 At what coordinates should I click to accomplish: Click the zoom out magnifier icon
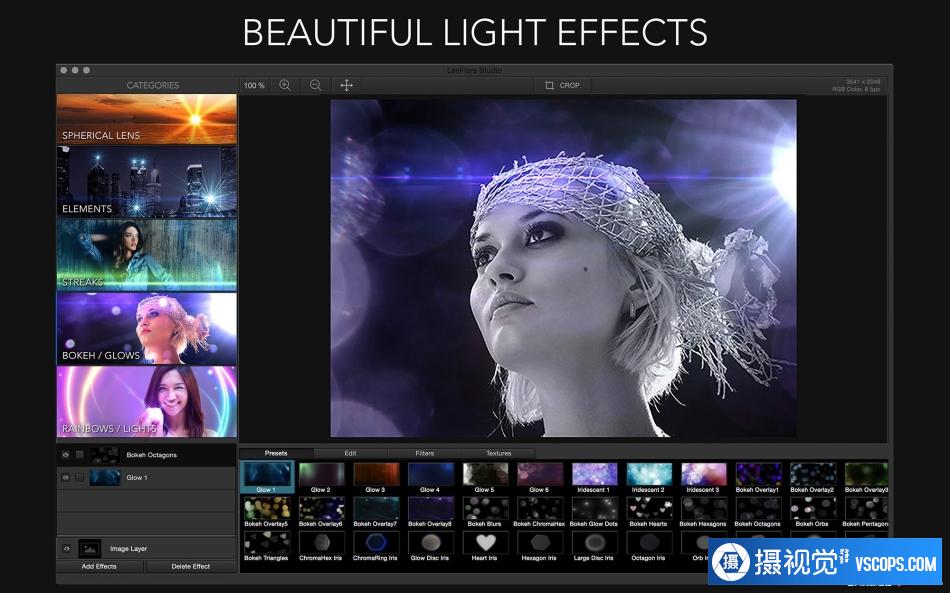[316, 85]
